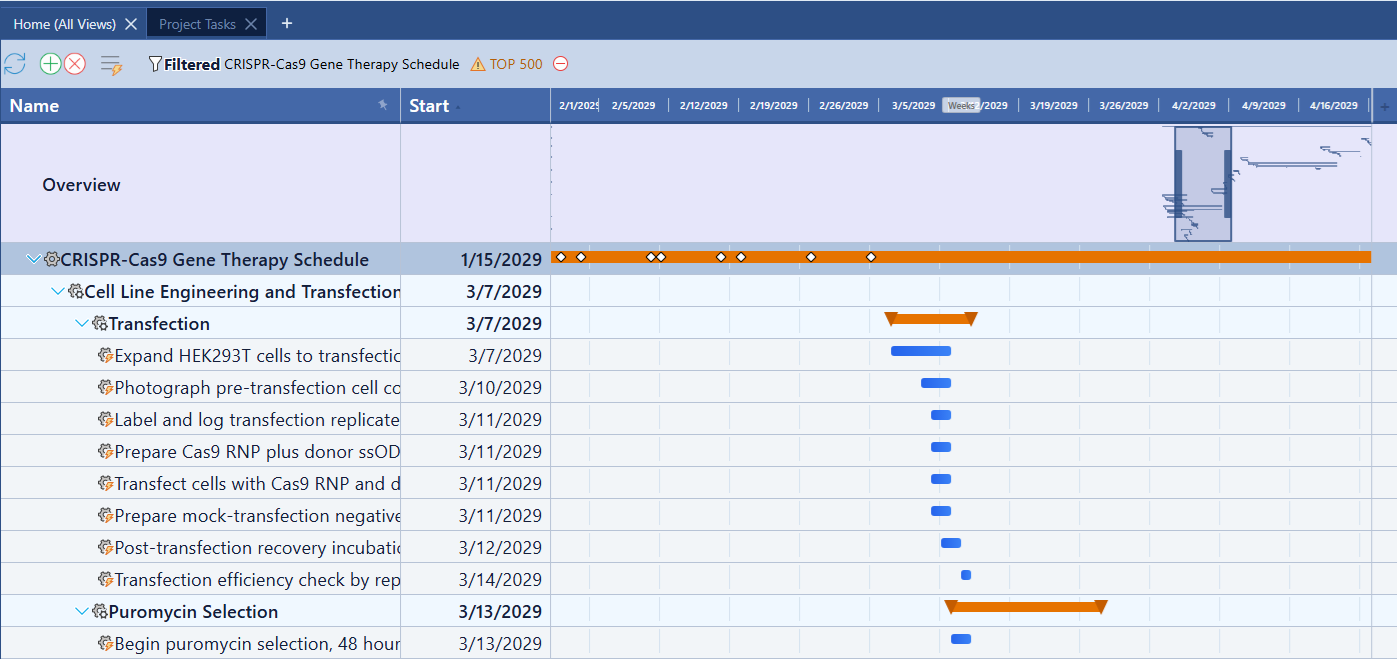Click the 2/12/2029 timeline date label
Viewport: 1397px width, 659px height.
[x=704, y=106]
